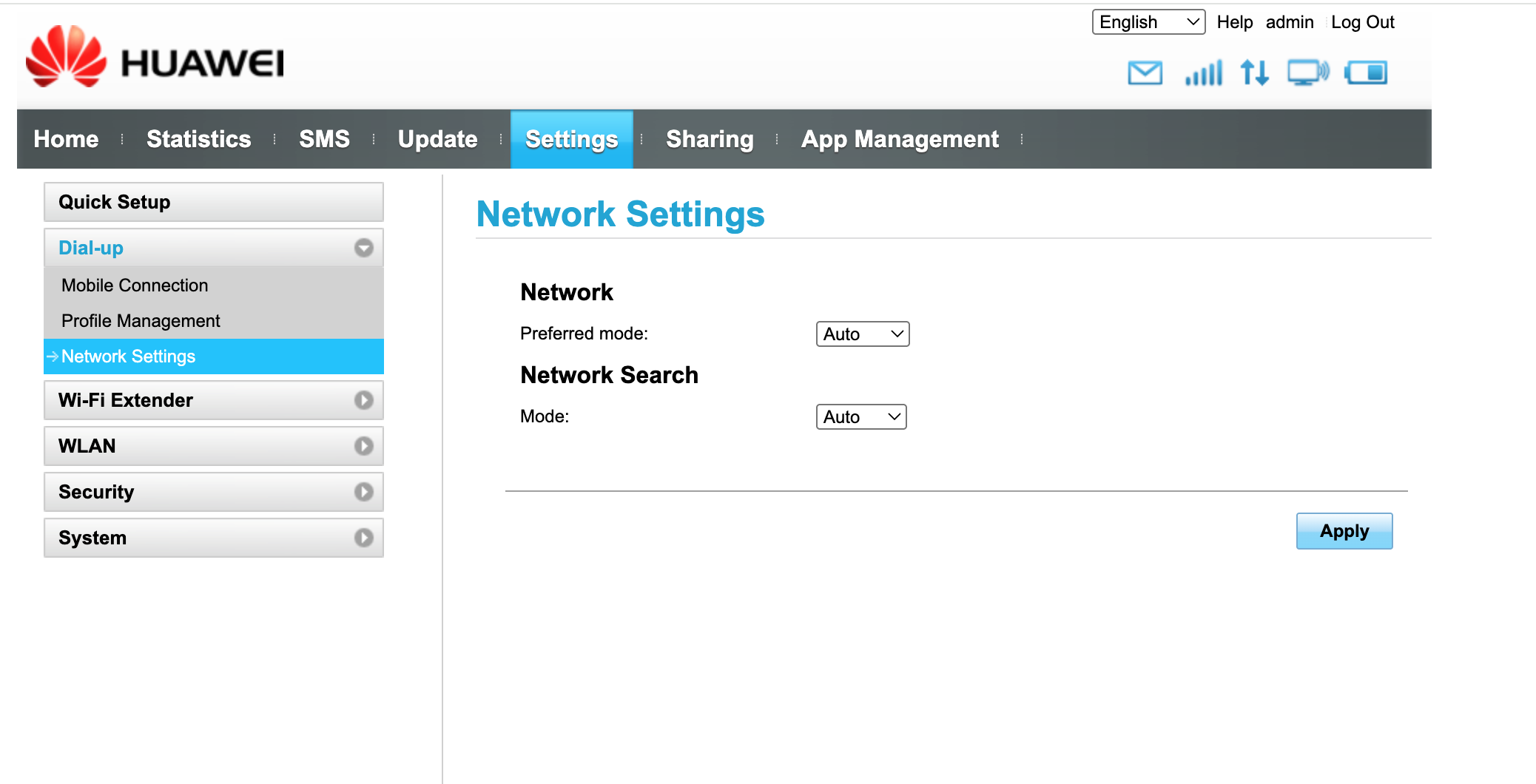Go to the Home tab
Viewport: 1536px width, 784px height.
pyautogui.click(x=66, y=139)
